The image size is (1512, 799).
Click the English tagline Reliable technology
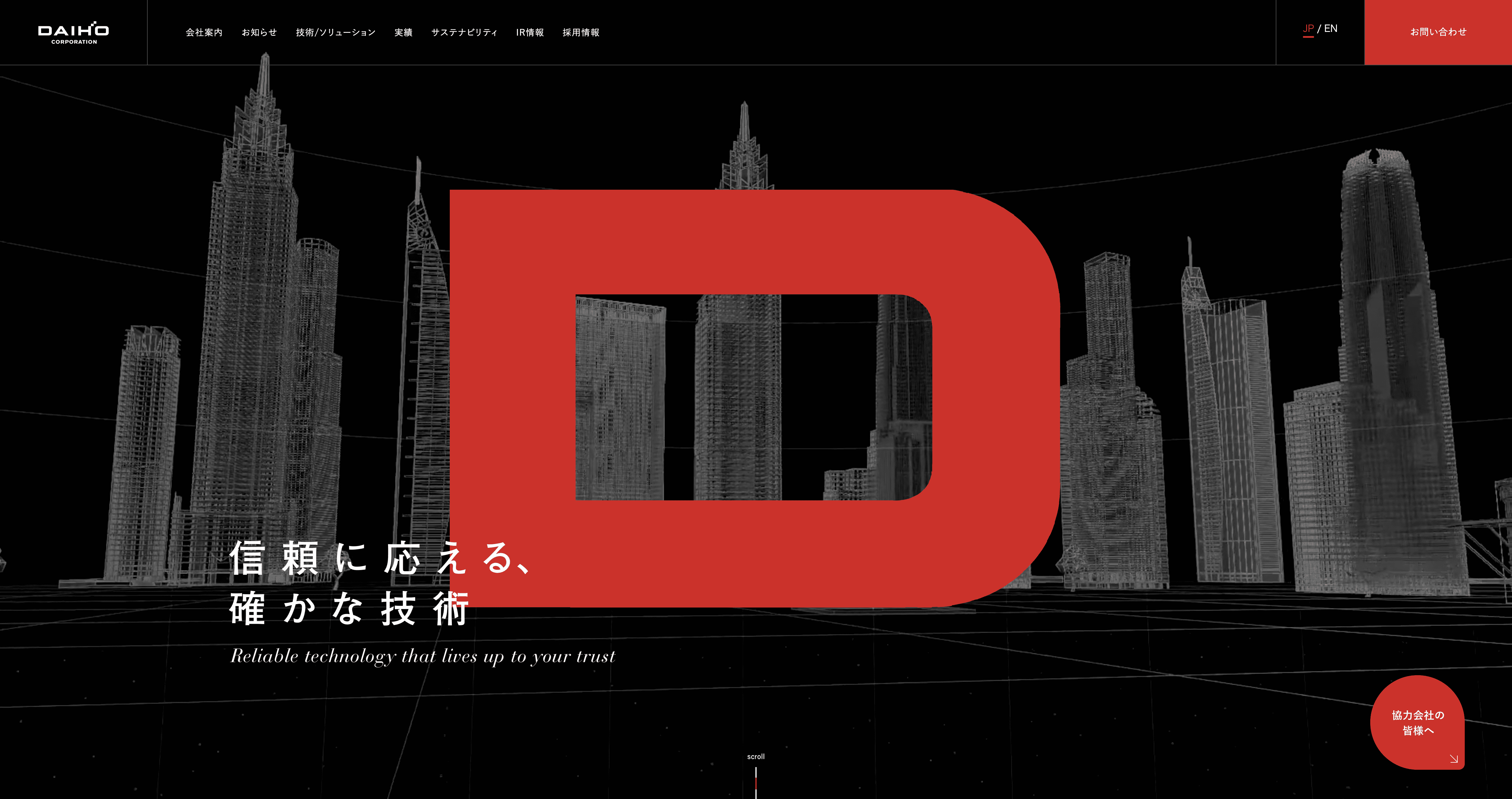423,656
